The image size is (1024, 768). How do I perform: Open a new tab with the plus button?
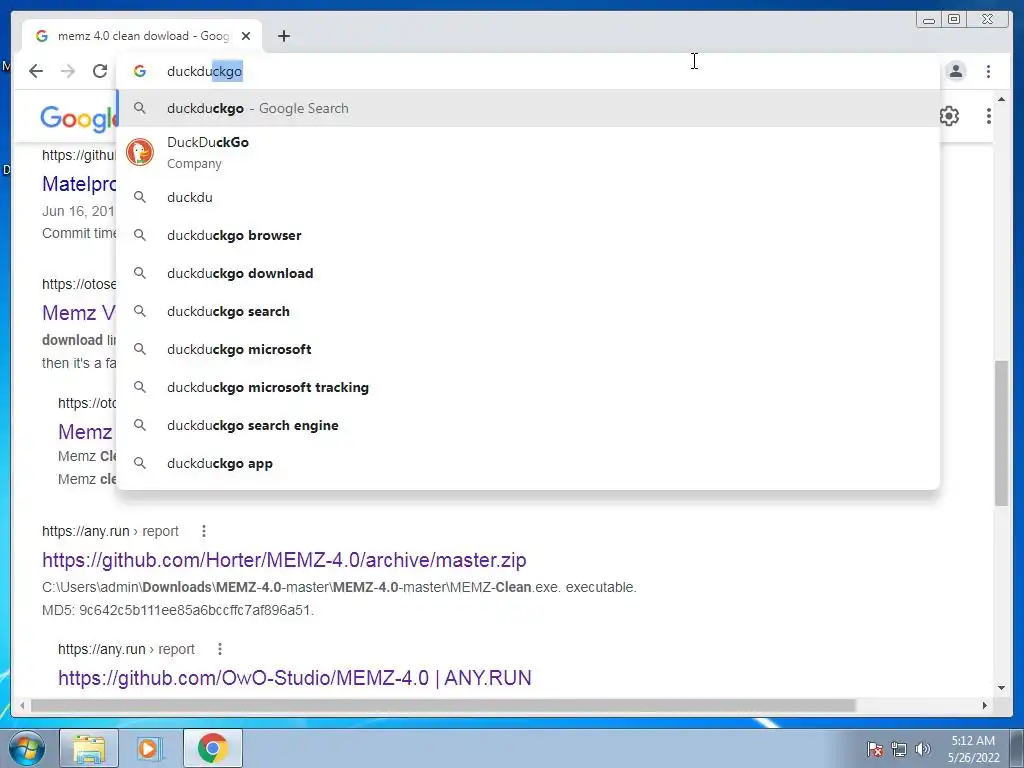[x=283, y=36]
